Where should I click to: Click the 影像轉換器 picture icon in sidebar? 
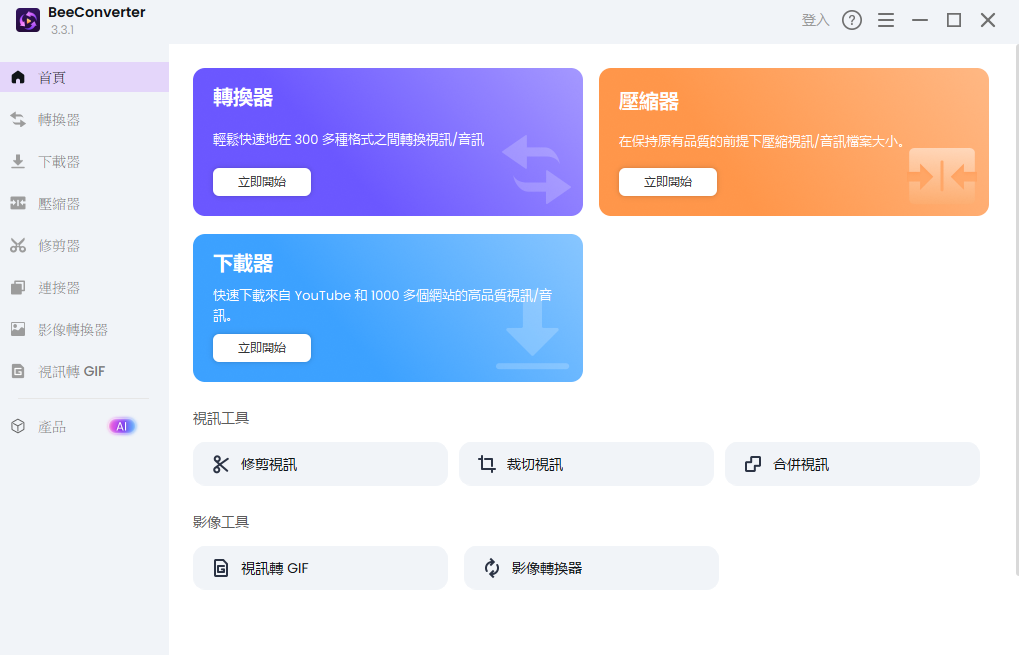click(x=18, y=329)
